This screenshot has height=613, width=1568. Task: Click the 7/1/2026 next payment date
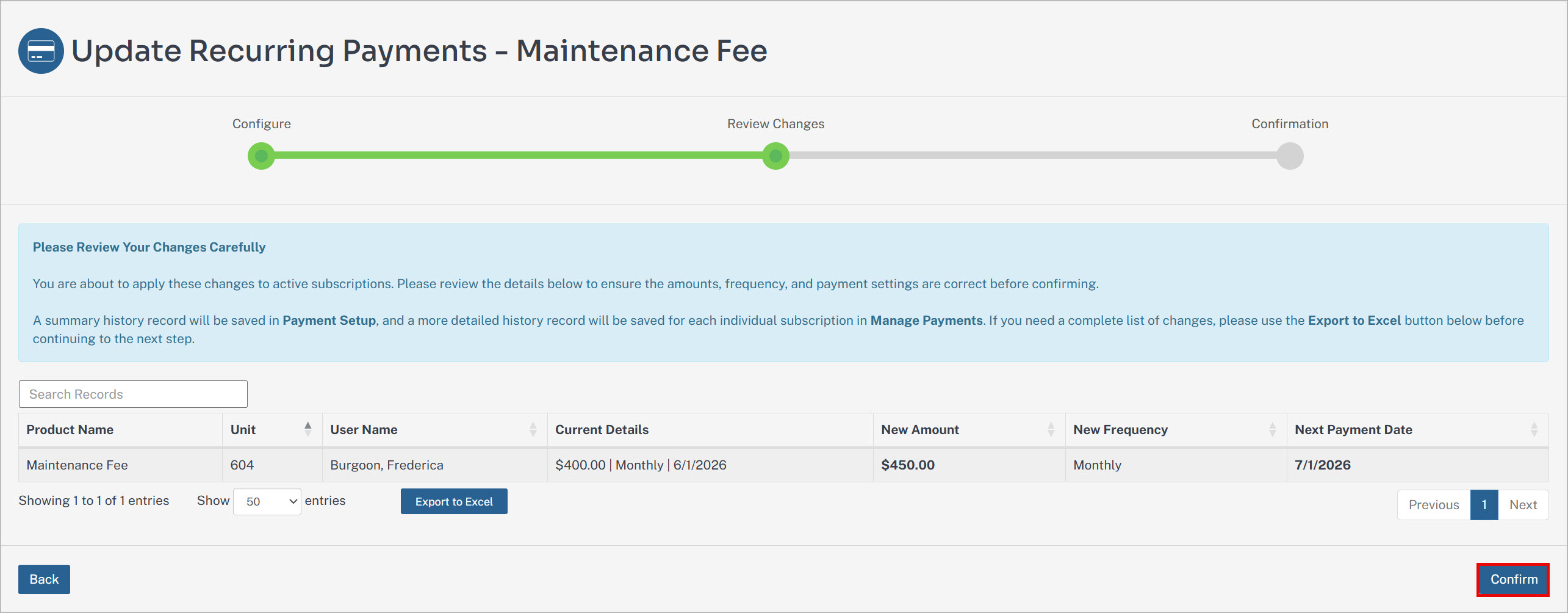tap(1322, 465)
